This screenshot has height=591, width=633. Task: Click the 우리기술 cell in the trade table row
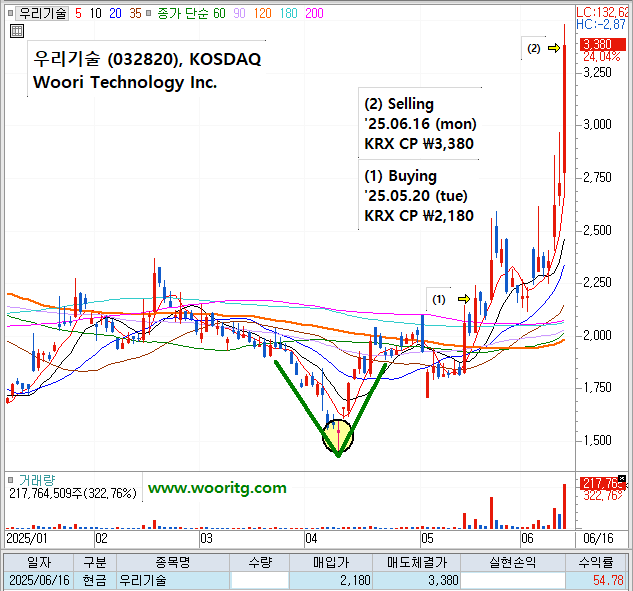tap(173, 581)
